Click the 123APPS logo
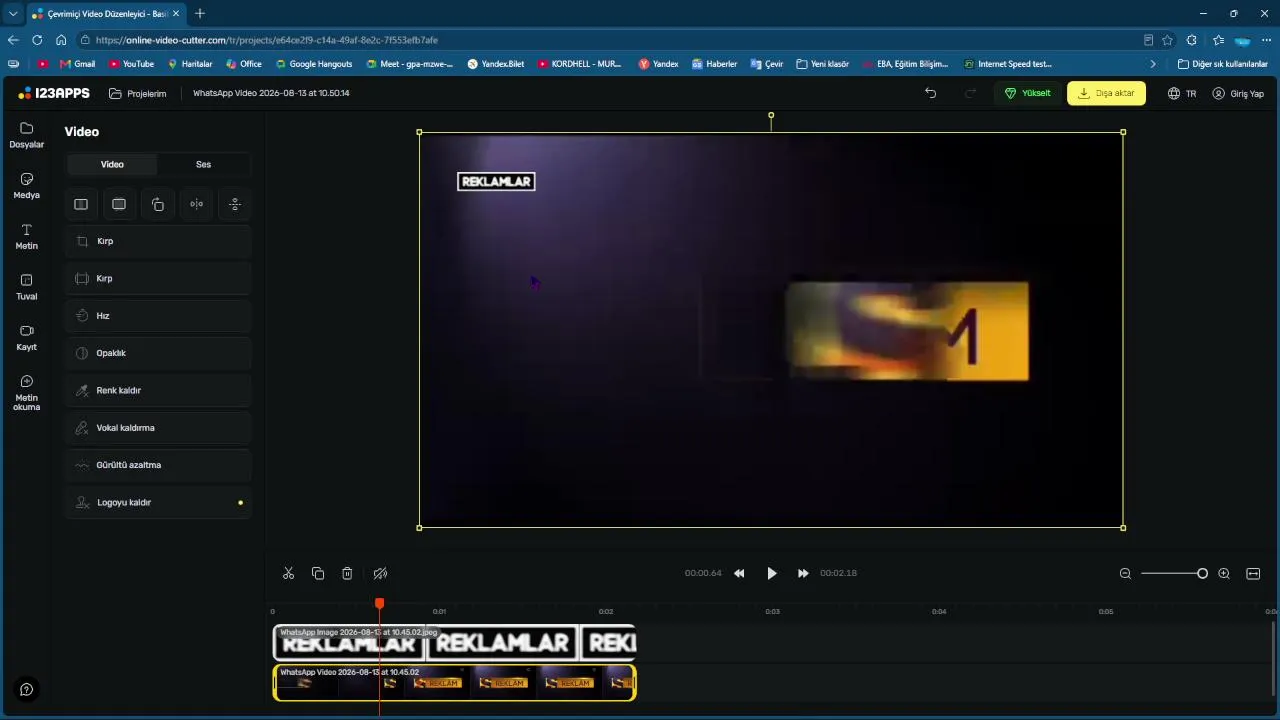Screen dimensions: 1280x720 (54, 93)
